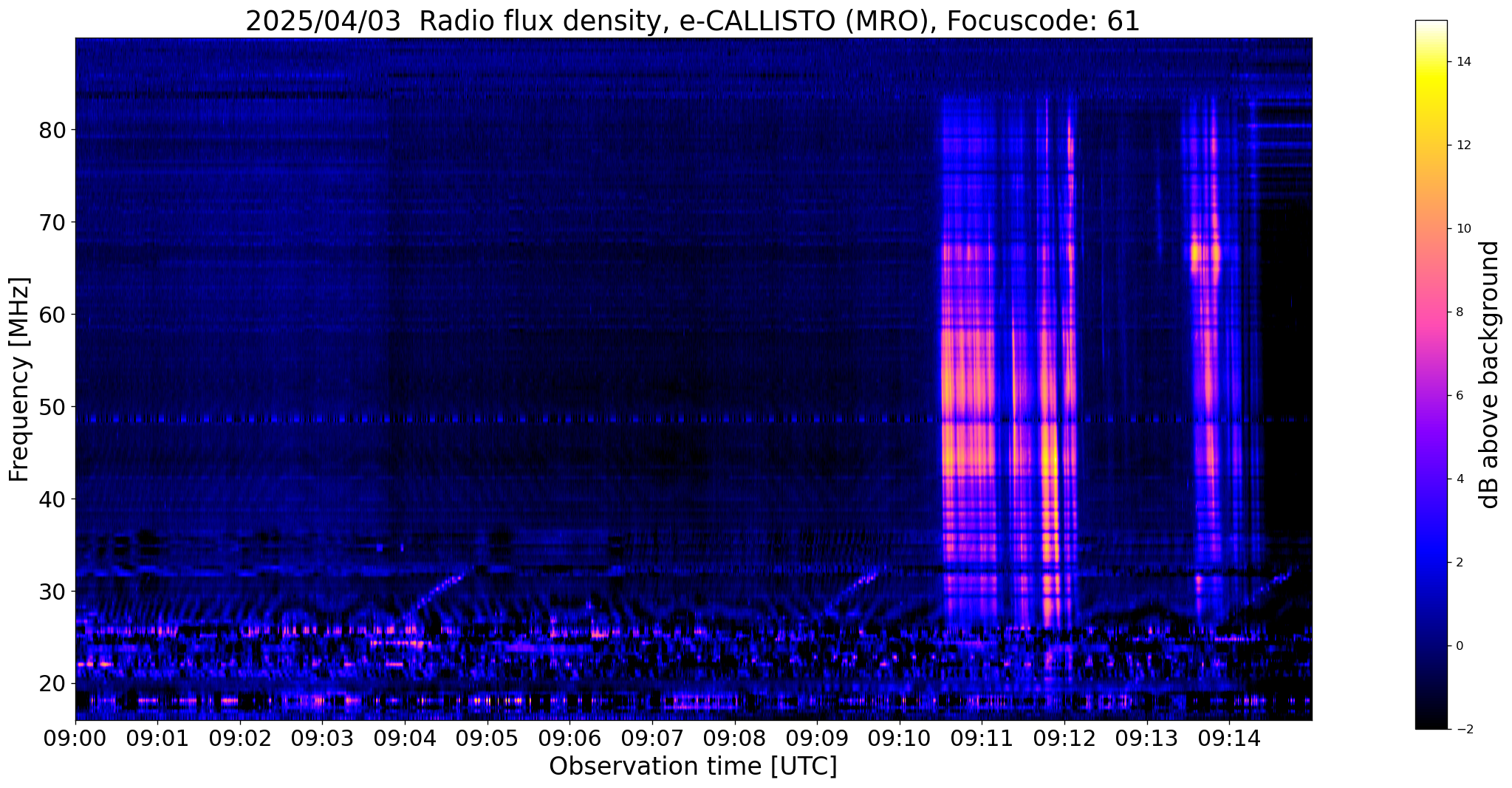
Task: Click the colorbar tick label 10
Action: point(1463,229)
